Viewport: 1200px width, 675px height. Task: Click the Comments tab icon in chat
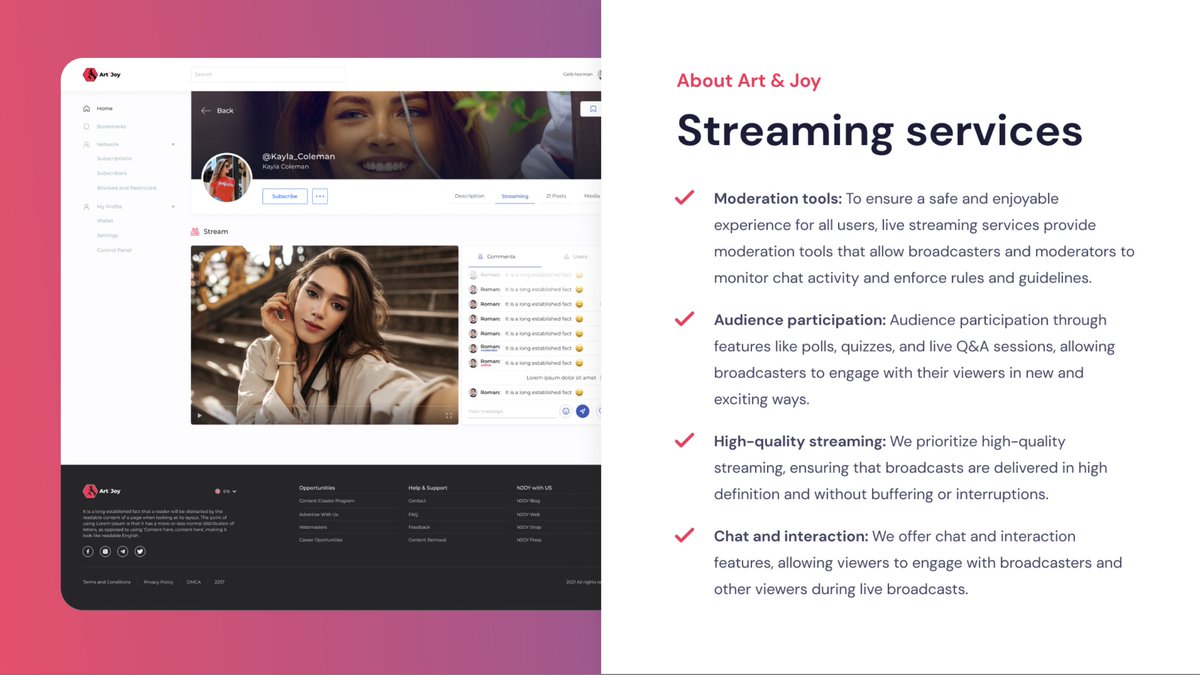pos(481,257)
